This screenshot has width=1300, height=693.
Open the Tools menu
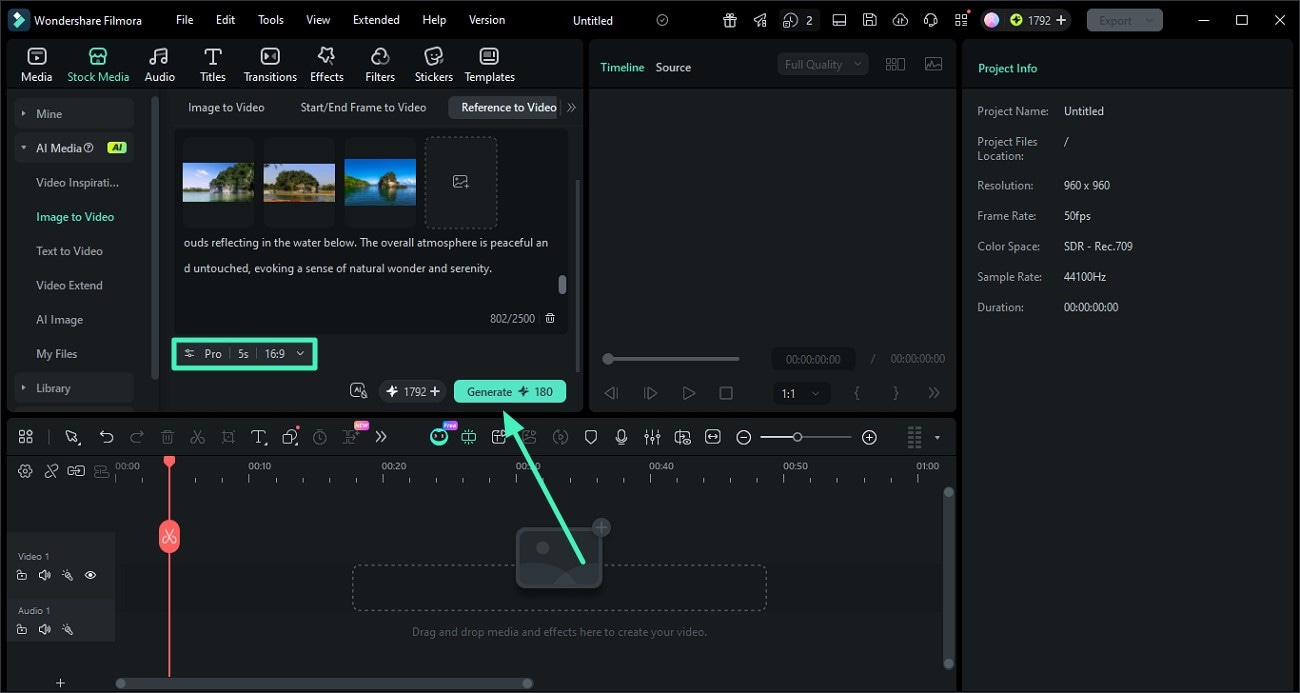pos(270,19)
